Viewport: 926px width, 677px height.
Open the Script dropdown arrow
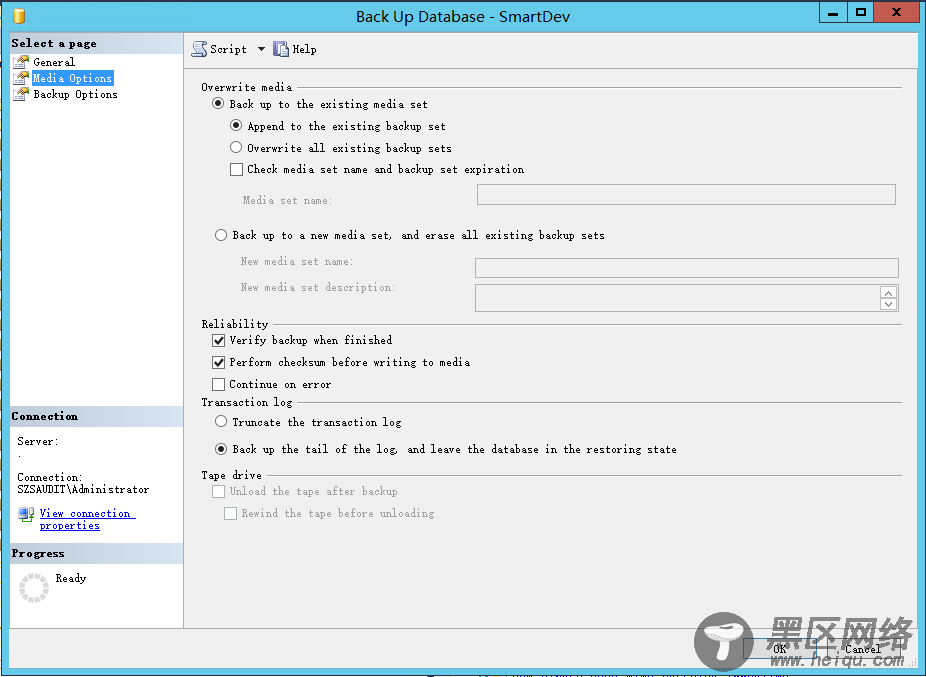point(261,49)
